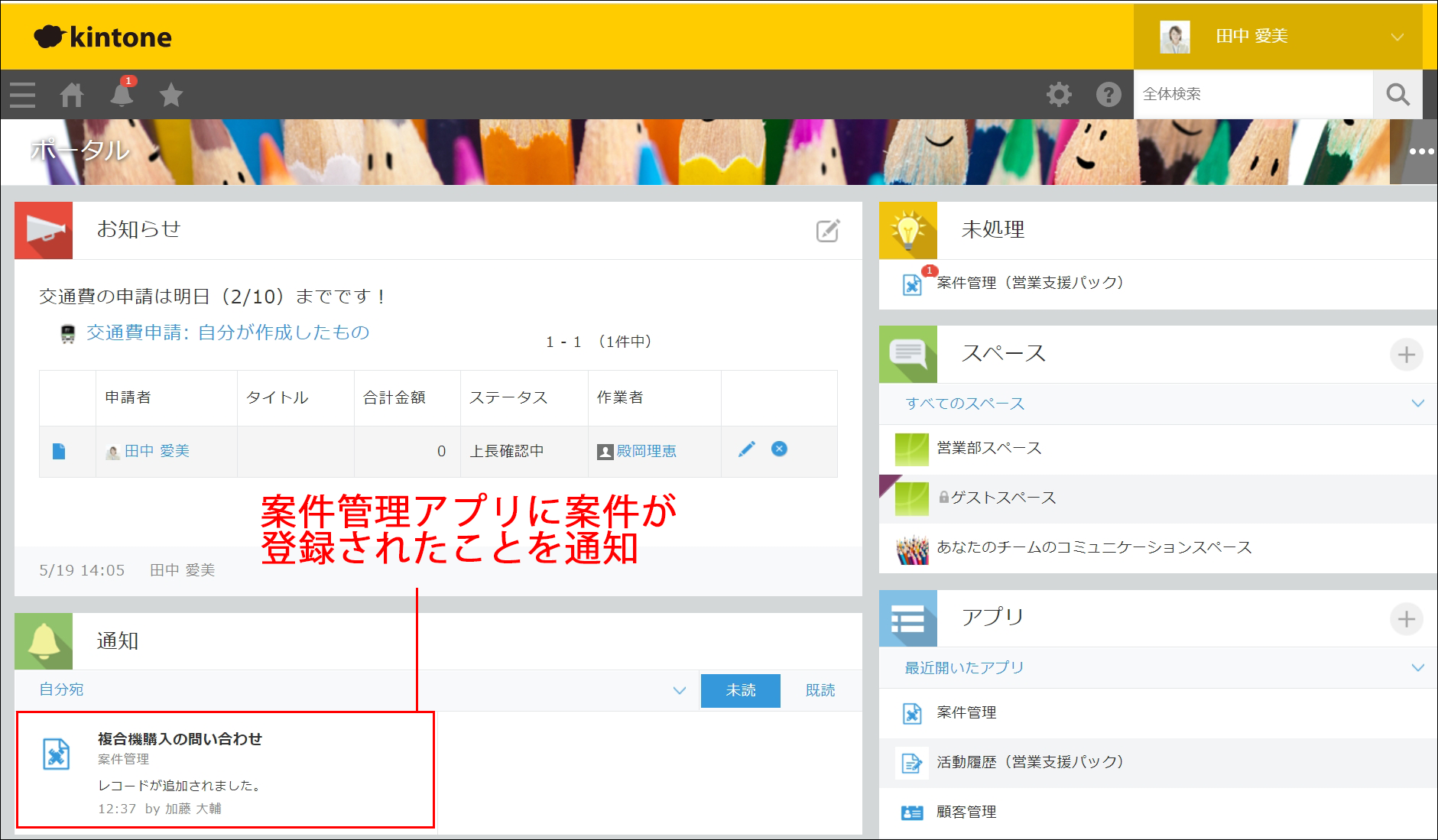Go to the portal home icon
Viewport: 1438px width, 840px height.
73,94
